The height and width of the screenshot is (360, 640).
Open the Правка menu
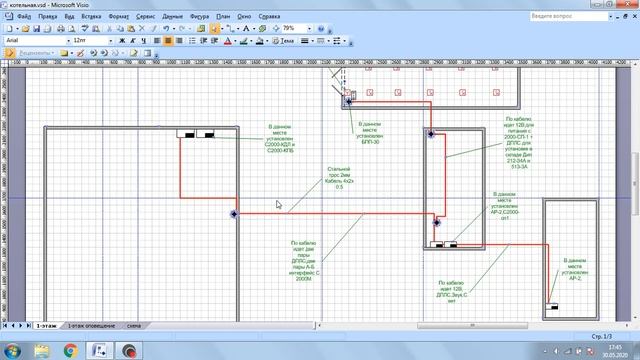point(47,16)
